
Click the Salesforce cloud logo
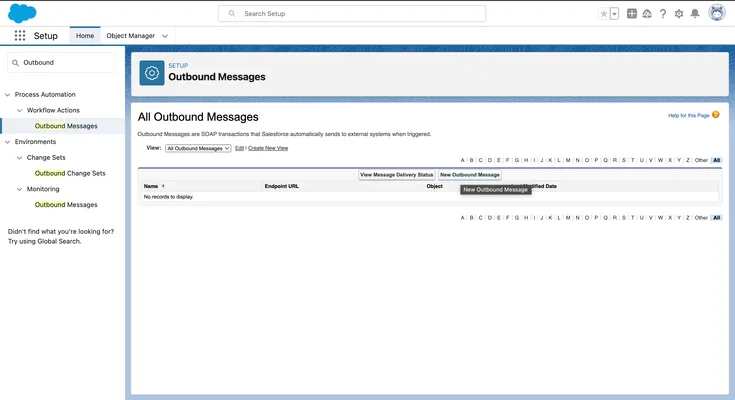[22, 13]
